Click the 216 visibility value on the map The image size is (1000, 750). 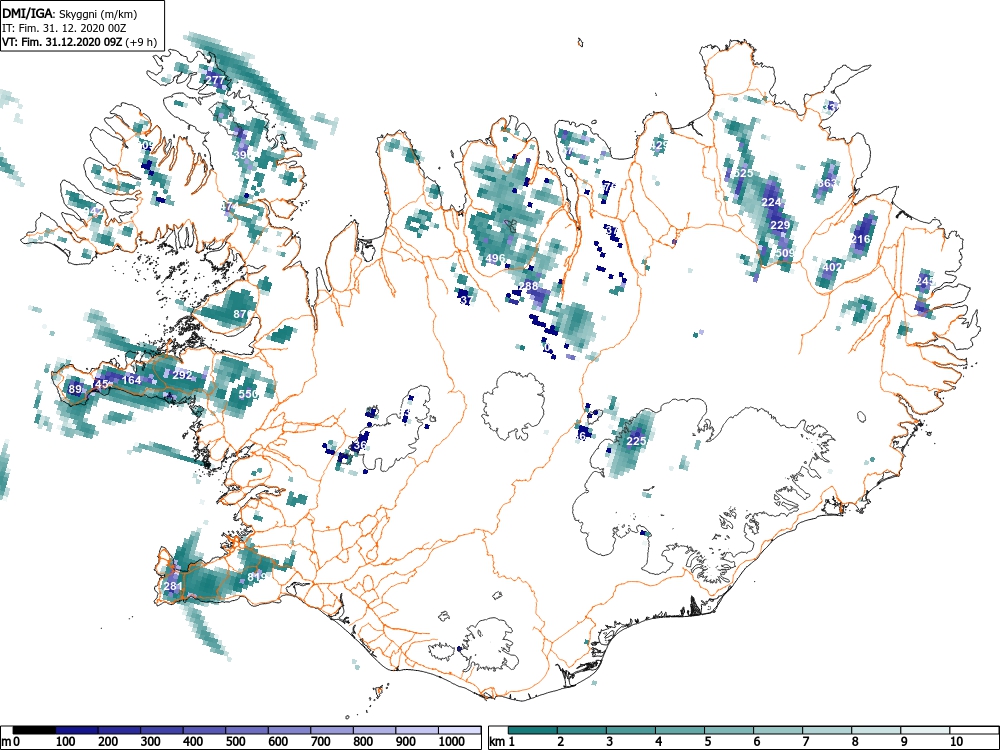[861, 239]
